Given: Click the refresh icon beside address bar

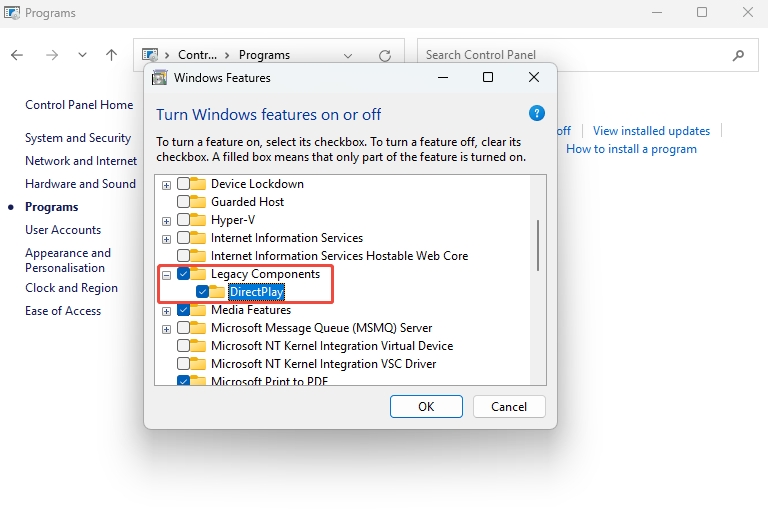Looking at the screenshot, I should point(385,56).
